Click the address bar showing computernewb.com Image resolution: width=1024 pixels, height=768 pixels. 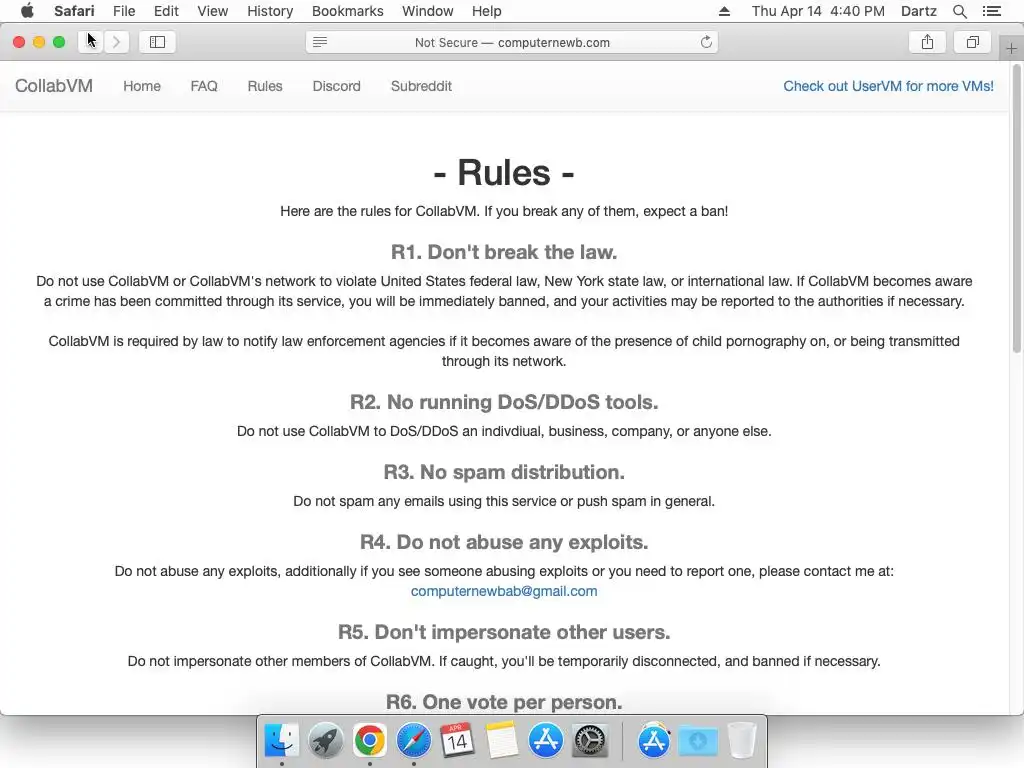(512, 42)
